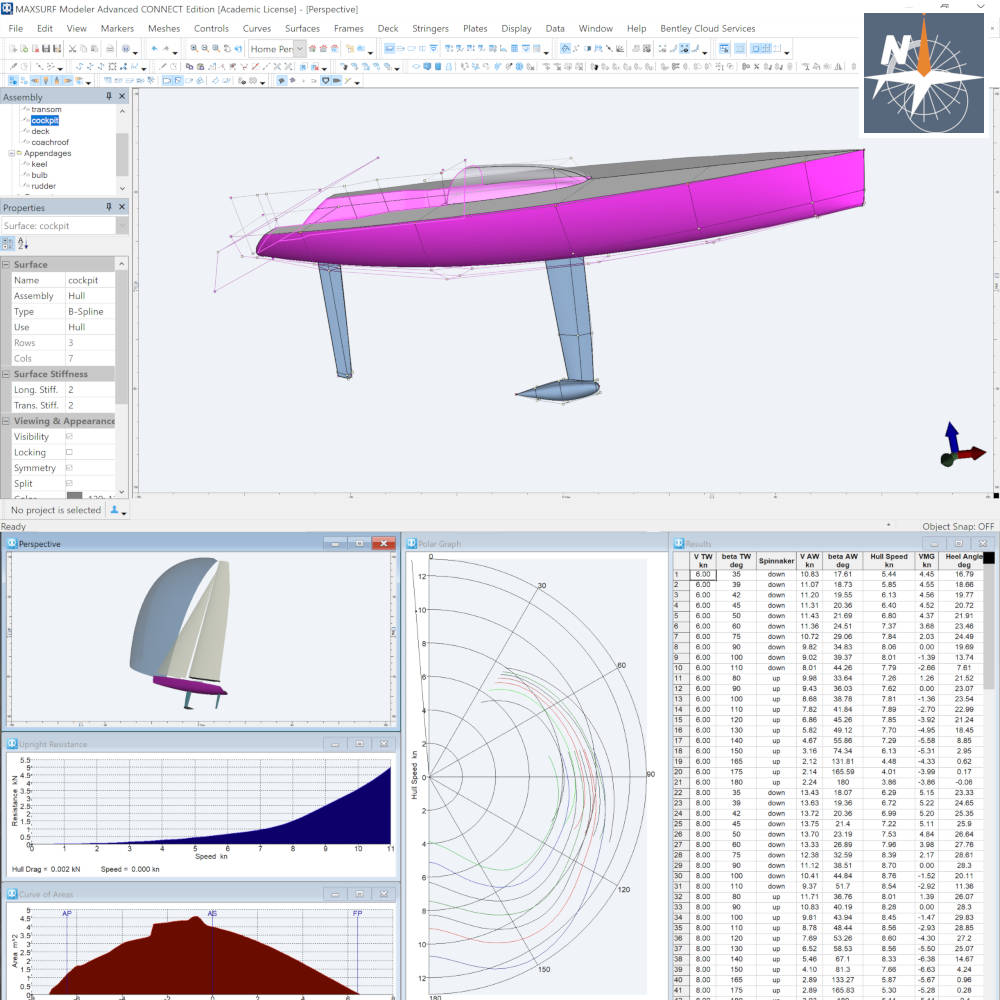
Task: Collapse the Appendages tree node
Action: pyautogui.click(x=12, y=154)
